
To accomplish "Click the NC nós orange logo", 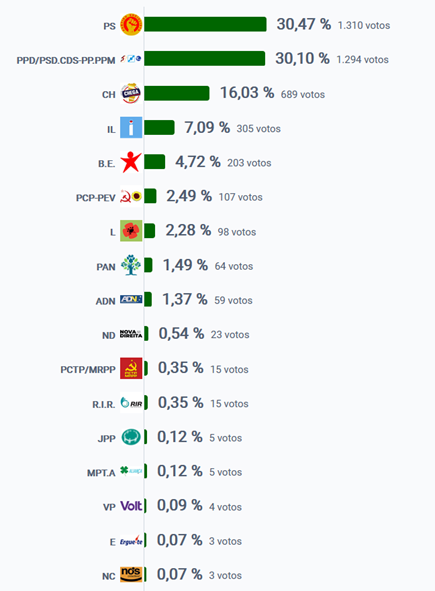I will 131,575.
